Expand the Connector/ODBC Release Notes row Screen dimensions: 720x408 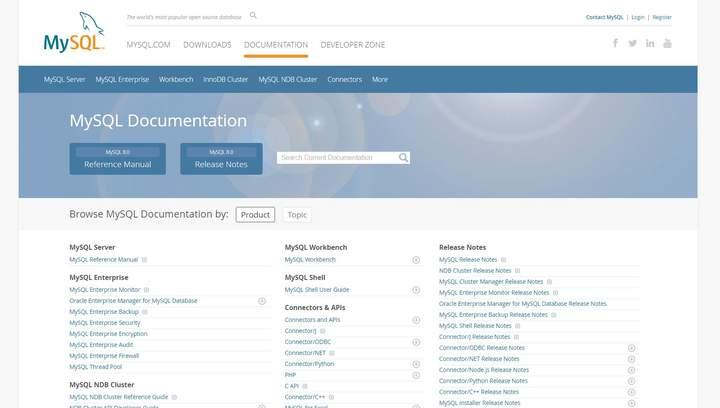[631, 348]
